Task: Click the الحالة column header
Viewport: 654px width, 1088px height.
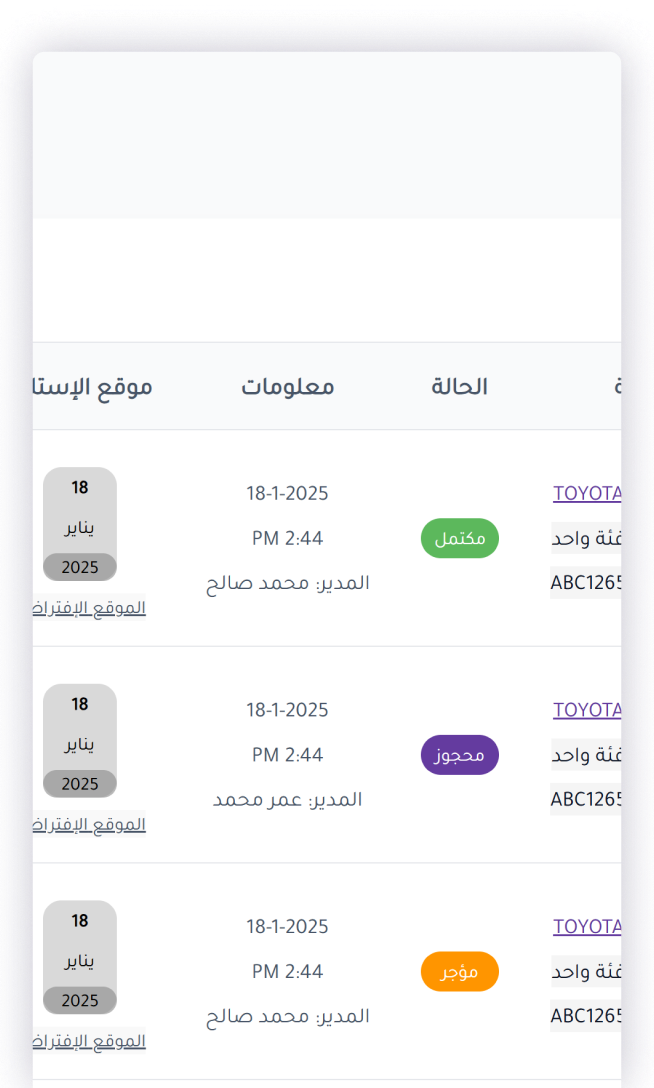Action: [459, 387]
